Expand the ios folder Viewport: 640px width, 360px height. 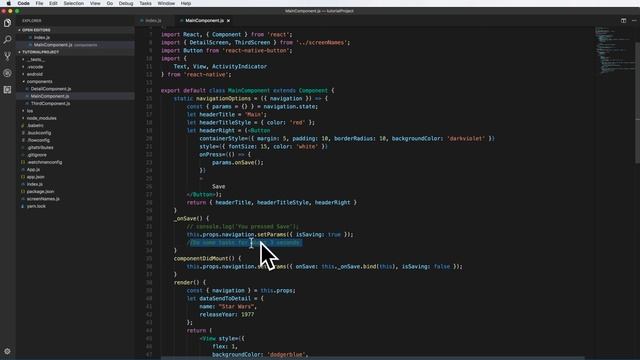(30, 111)
